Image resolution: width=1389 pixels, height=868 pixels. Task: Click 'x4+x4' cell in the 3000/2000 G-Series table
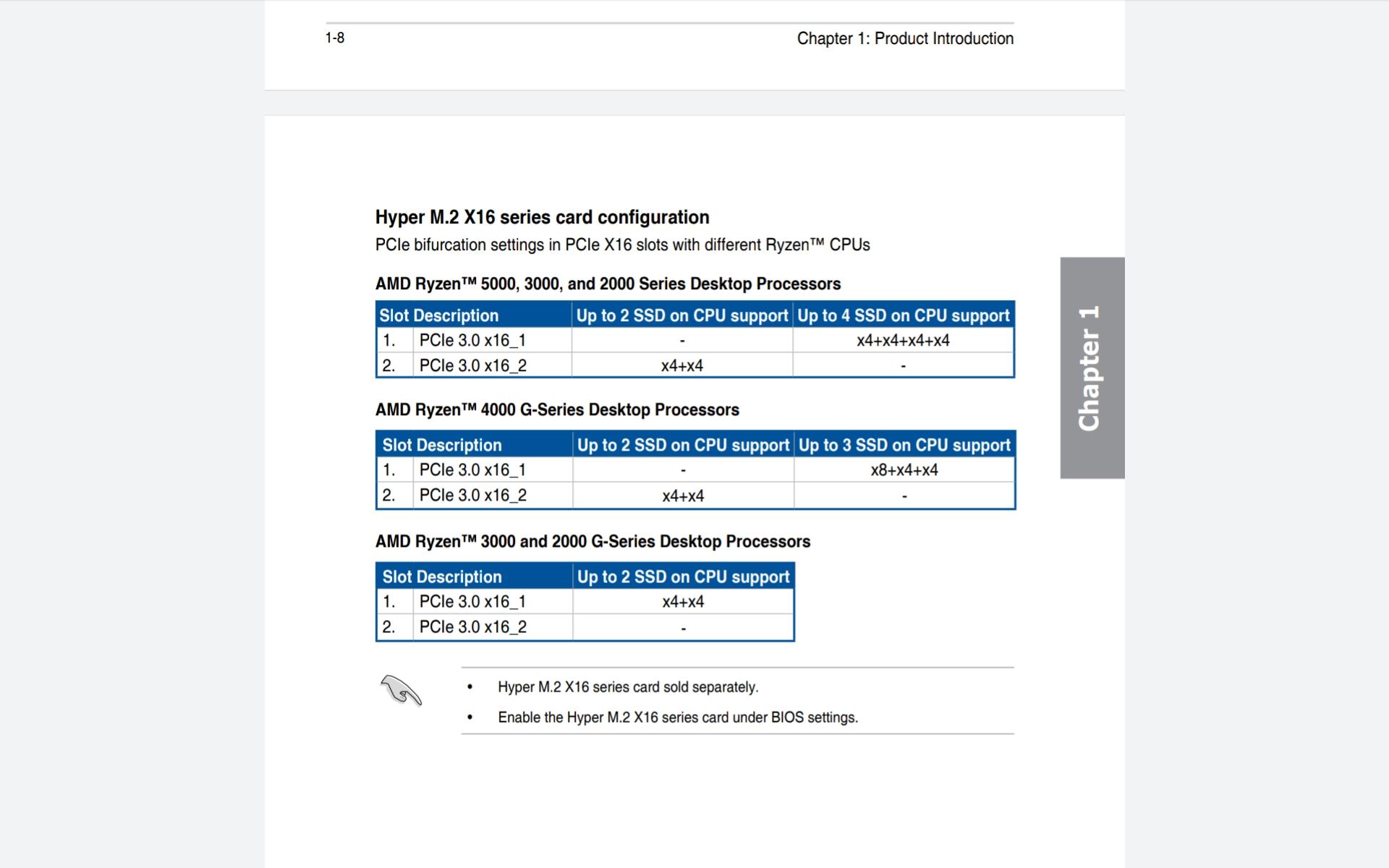[x=683, y=602]
